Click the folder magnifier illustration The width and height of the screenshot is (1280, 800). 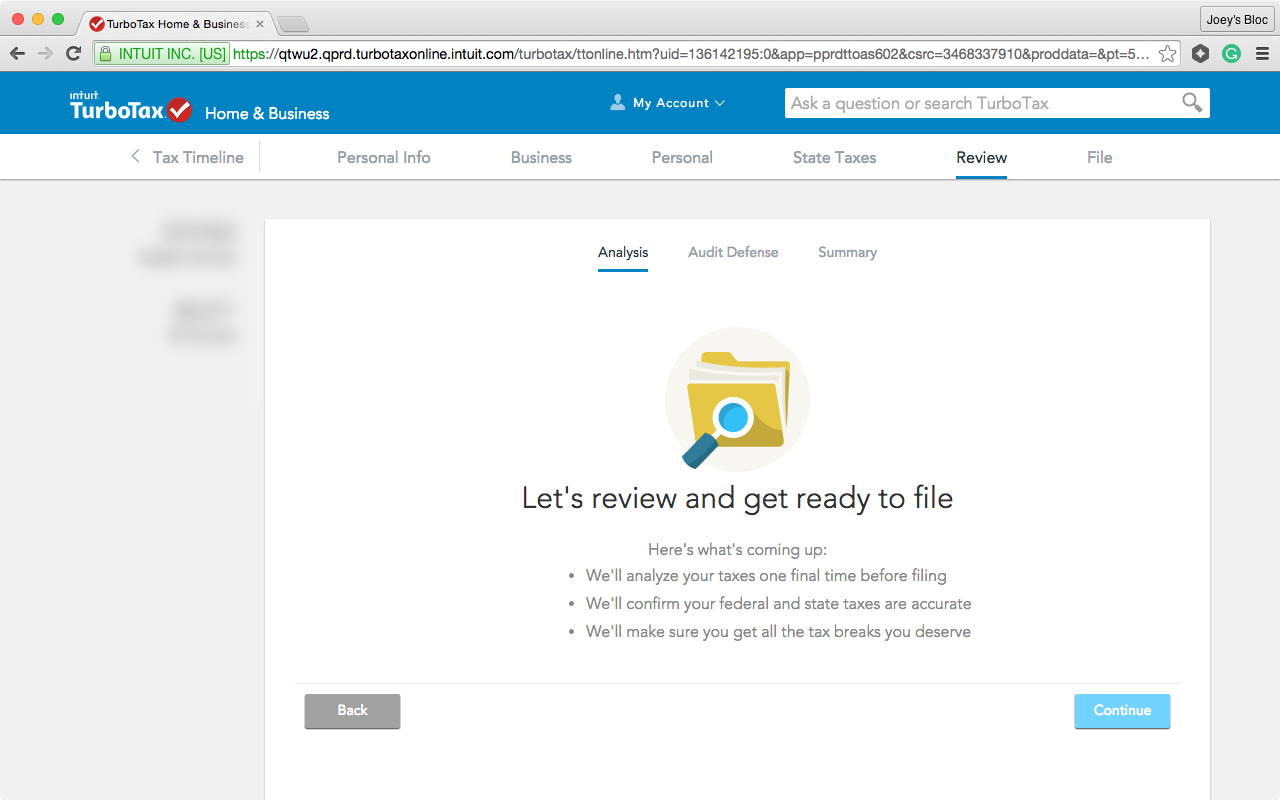[737, 400]
